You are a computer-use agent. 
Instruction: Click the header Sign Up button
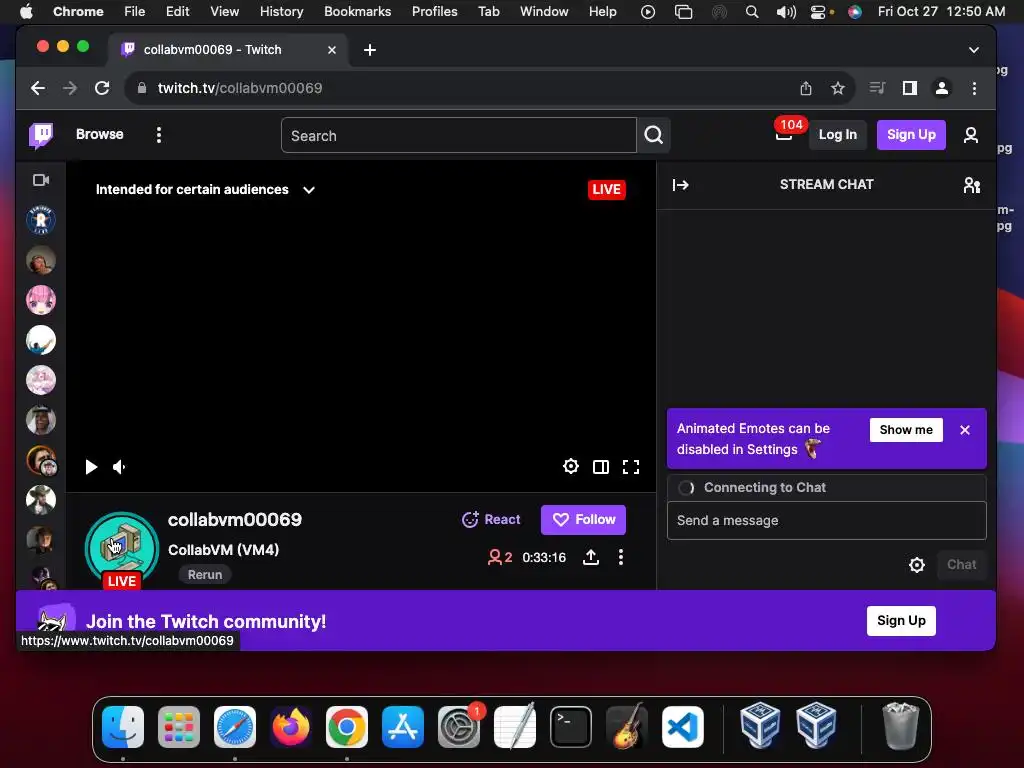(x=911, y=135)
